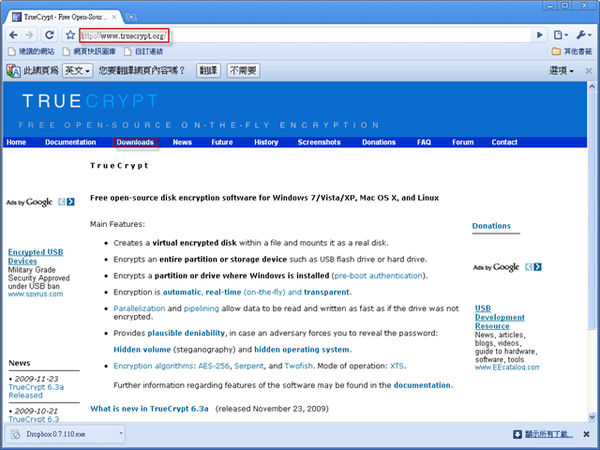The image size is (600, 450).
Task: Open the 其他書籤 bookmarks folder
Action: [x=572, y=51]
